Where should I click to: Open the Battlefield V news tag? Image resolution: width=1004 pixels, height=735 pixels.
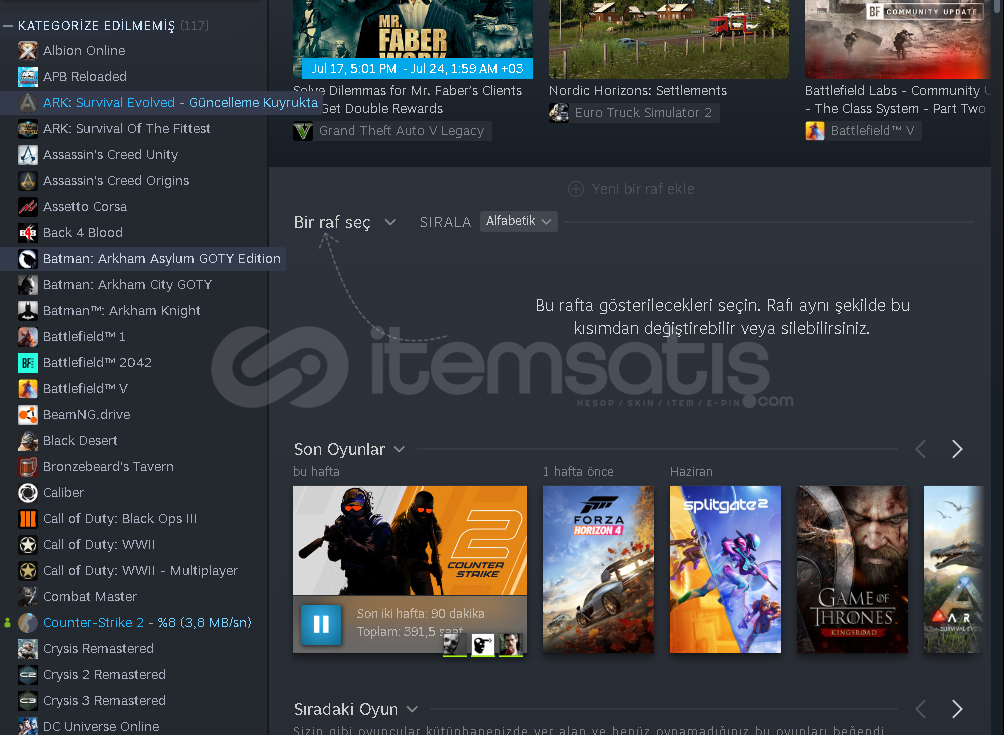tap(863, 131)
